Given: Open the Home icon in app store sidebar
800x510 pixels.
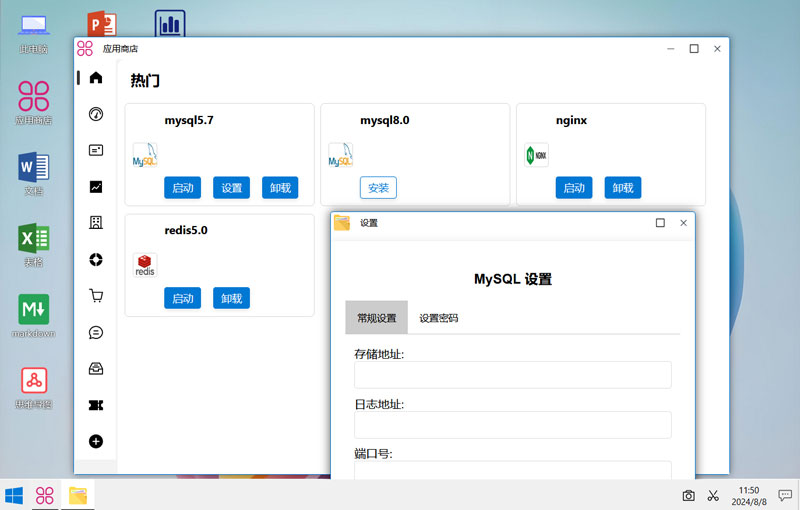Looking at the screenshot, I should pyautogui.click(x=96, y=78).
